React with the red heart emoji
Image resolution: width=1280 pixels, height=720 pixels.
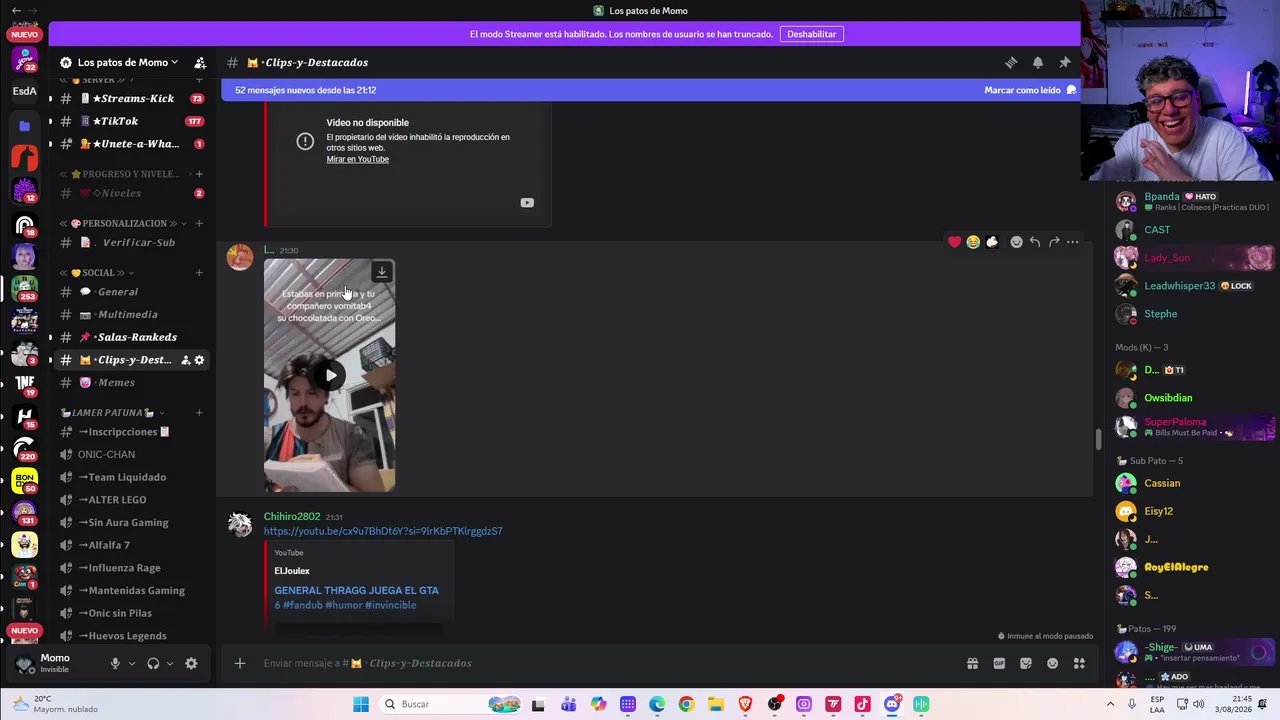point(955,242)
